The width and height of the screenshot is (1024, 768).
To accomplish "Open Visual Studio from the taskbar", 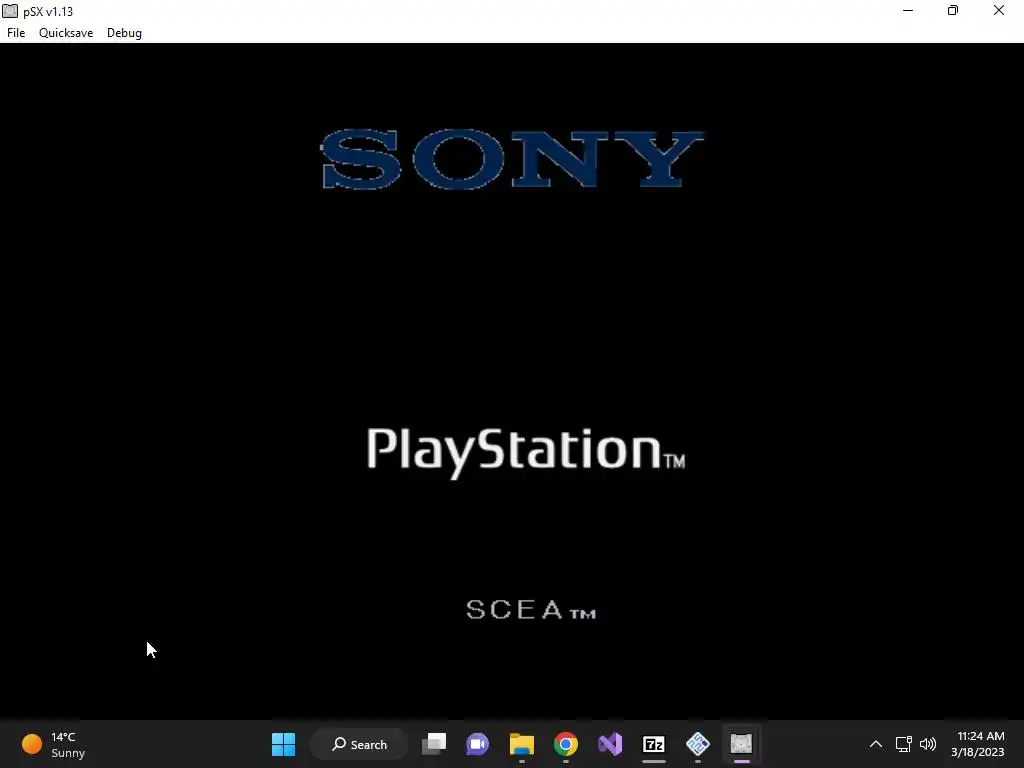I will [x=610, y=744].
